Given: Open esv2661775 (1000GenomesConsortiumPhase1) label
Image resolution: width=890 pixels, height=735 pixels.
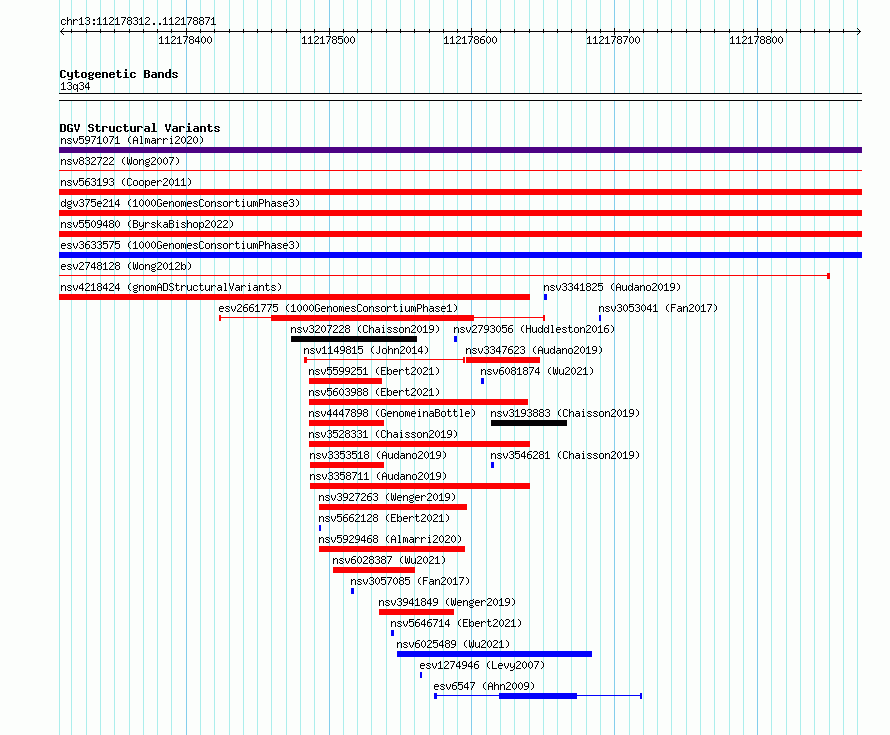Looking at the screenshot, I should (338, 308).
